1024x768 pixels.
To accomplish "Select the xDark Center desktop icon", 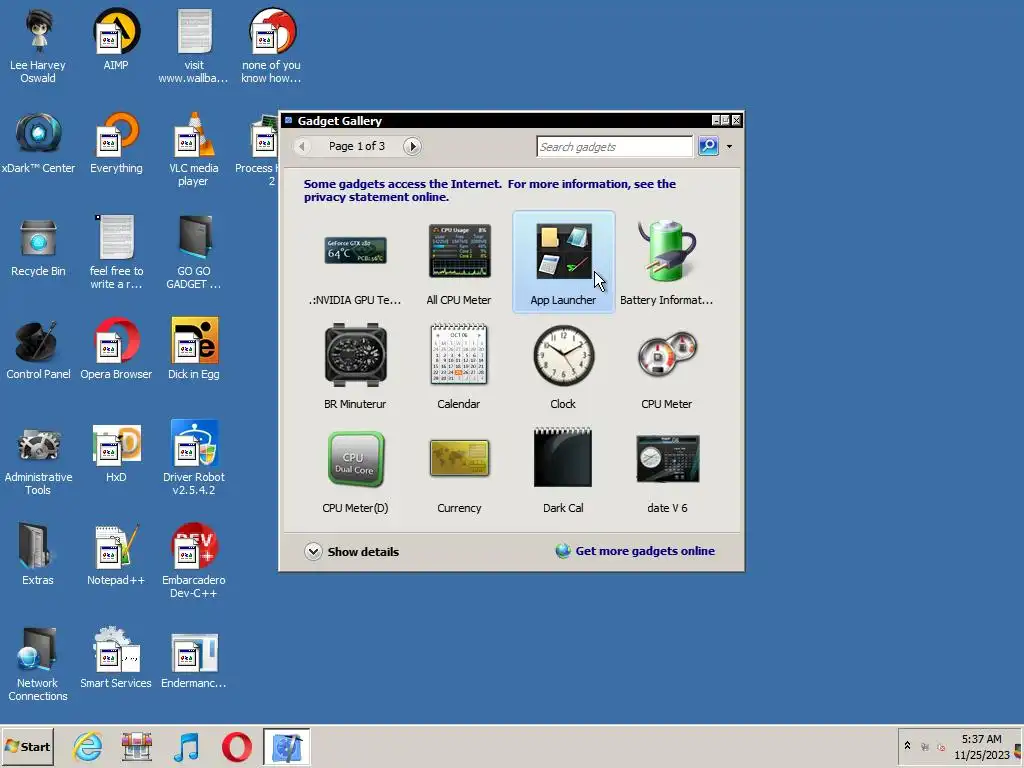I will pos(38,144).
